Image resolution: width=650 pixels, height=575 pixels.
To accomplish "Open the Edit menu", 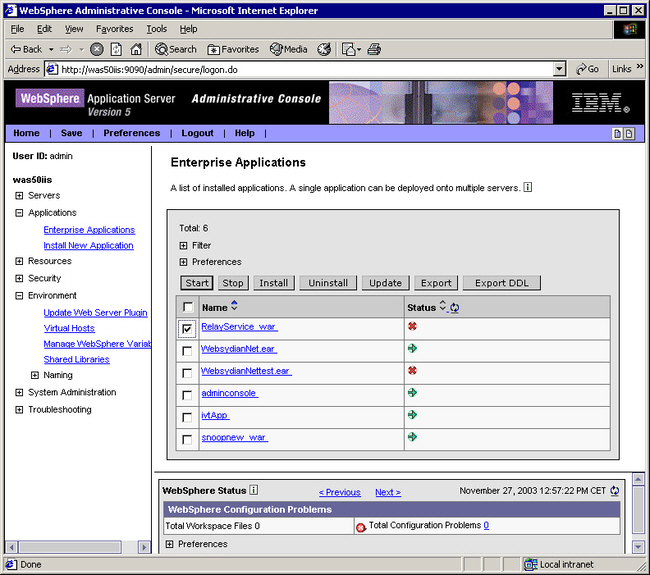I will (44, 29).
